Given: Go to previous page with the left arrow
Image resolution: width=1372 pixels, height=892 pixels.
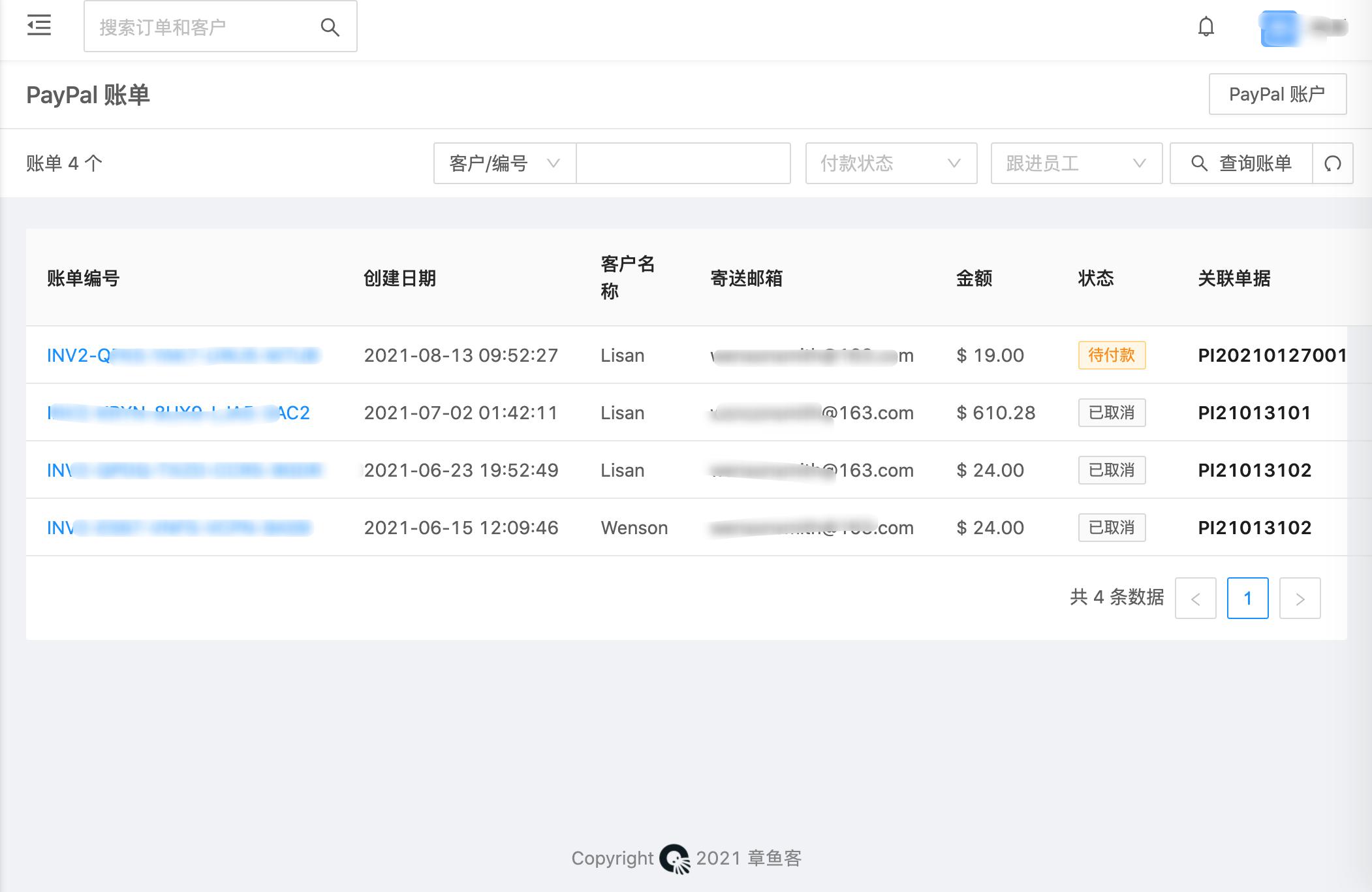Looking at the screenshot, I should [x=1196, y=597].
